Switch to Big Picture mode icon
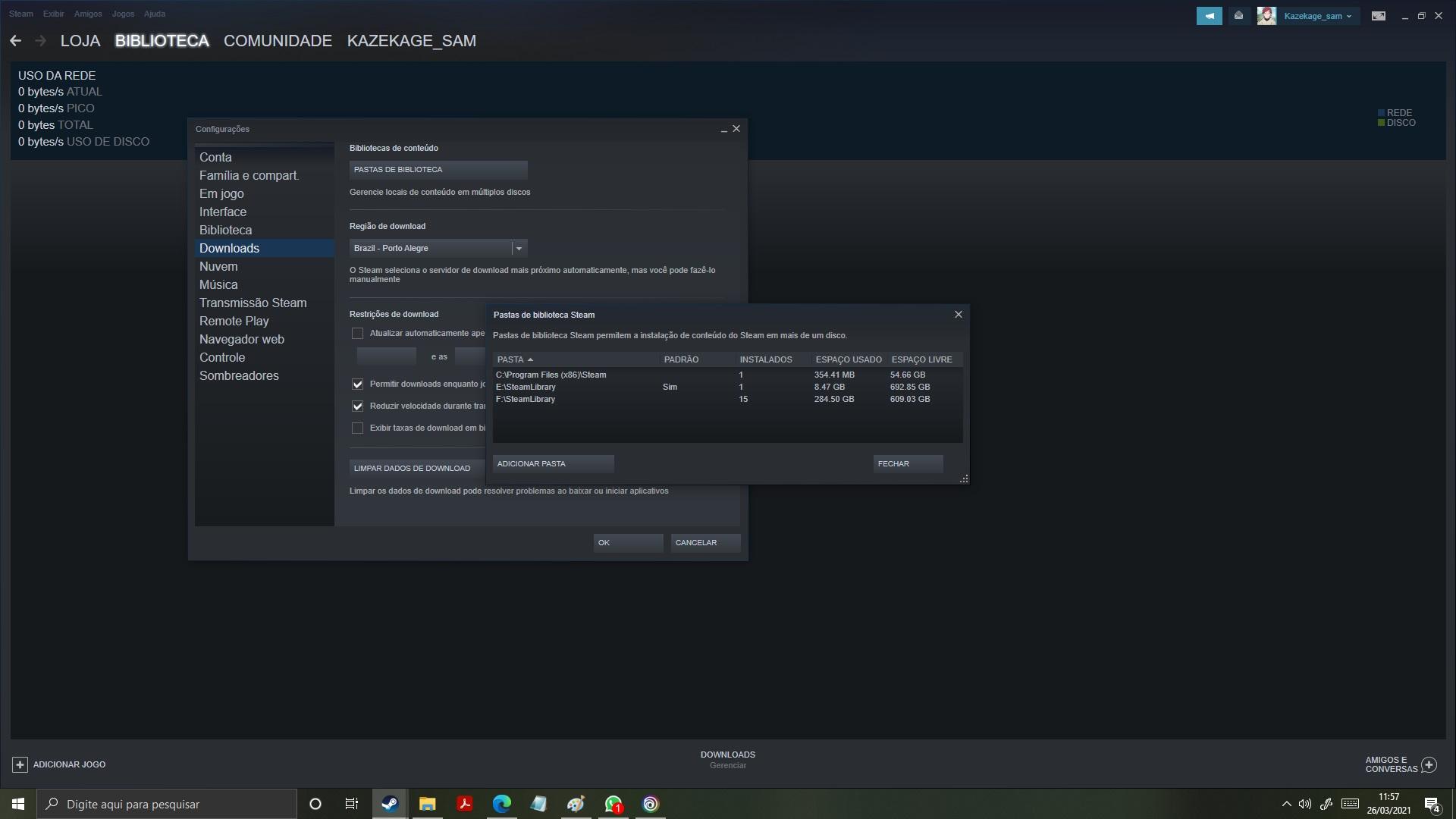The image size is (1456, 819). [1379, 16]
